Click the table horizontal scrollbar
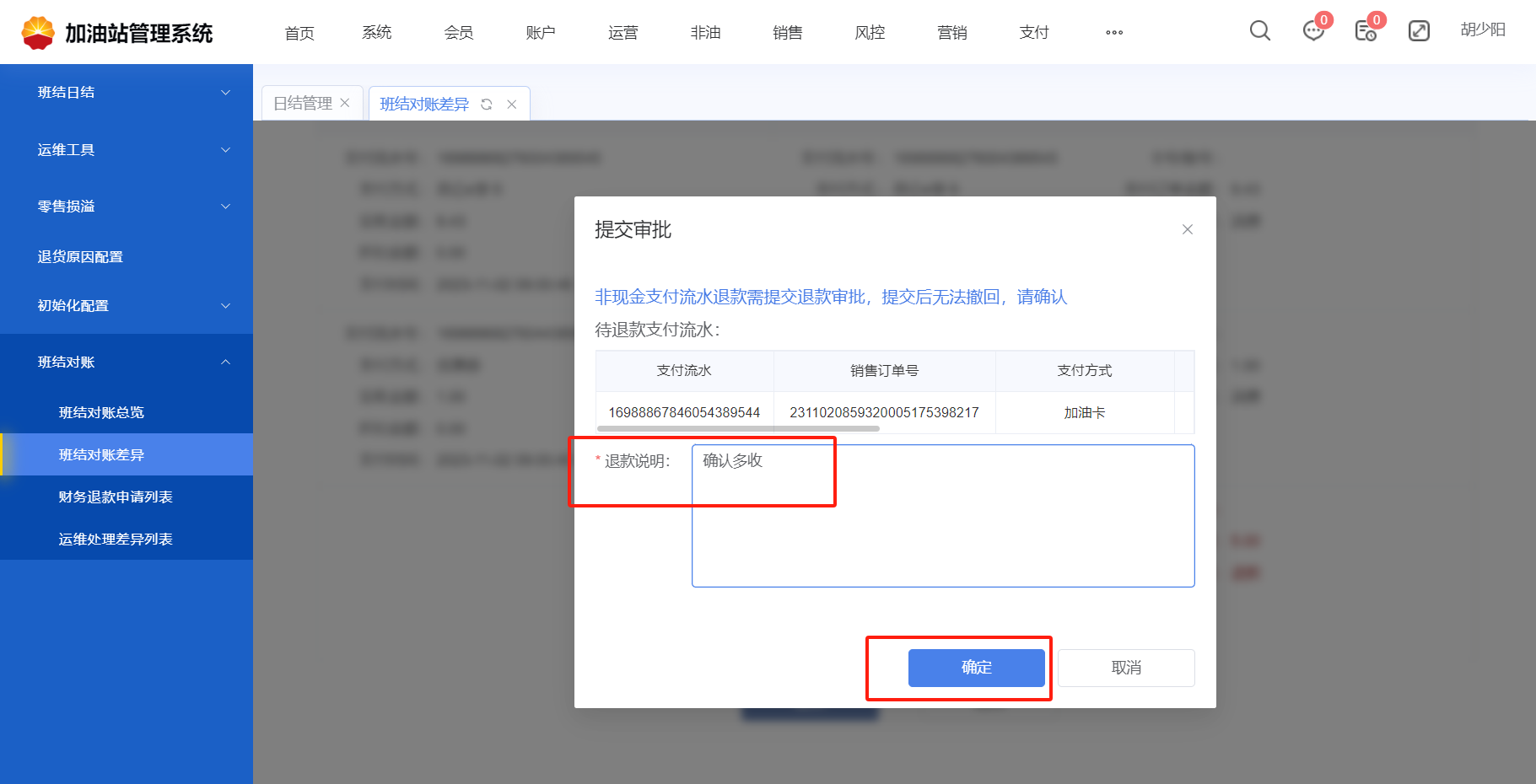Viewport: 1536px width, 784px height. 738,428
